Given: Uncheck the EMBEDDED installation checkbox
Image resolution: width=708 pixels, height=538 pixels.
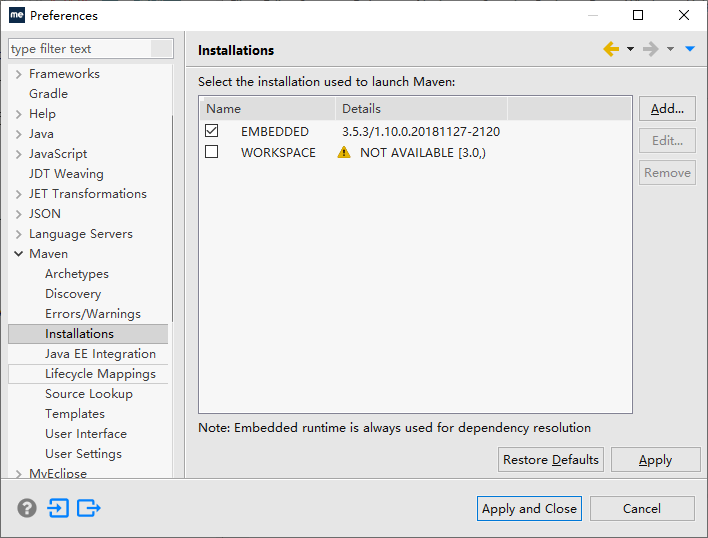Looking at the screenshot, I should [211, 131].
